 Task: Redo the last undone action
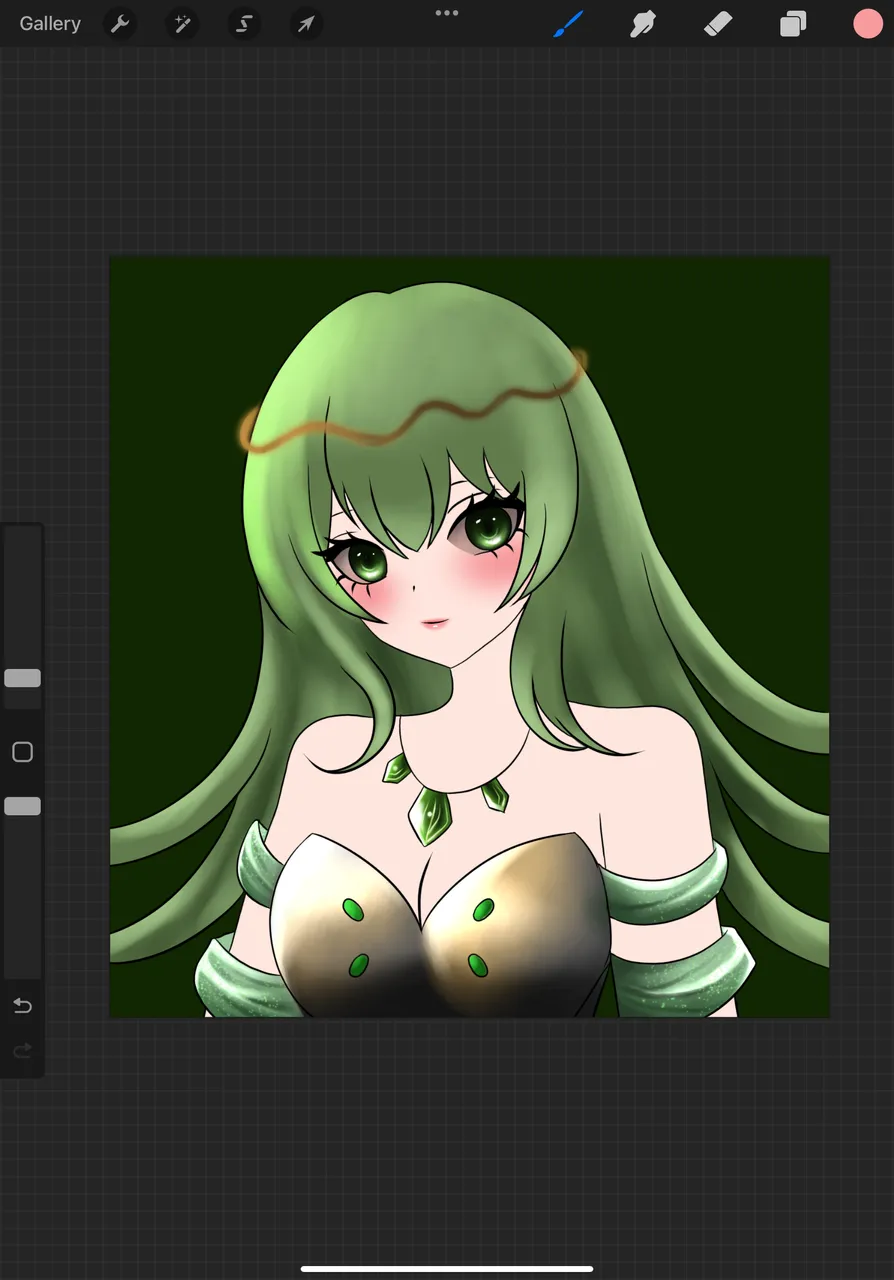[22, 1051]
